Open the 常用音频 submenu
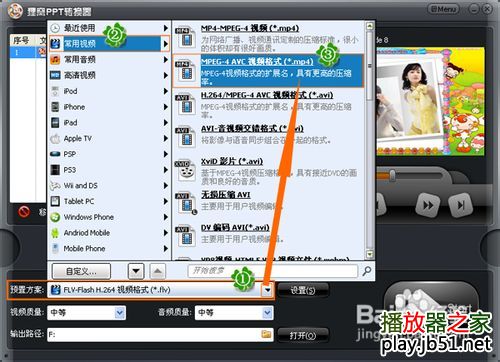500x362 pixels. click(x=109, y=59)
